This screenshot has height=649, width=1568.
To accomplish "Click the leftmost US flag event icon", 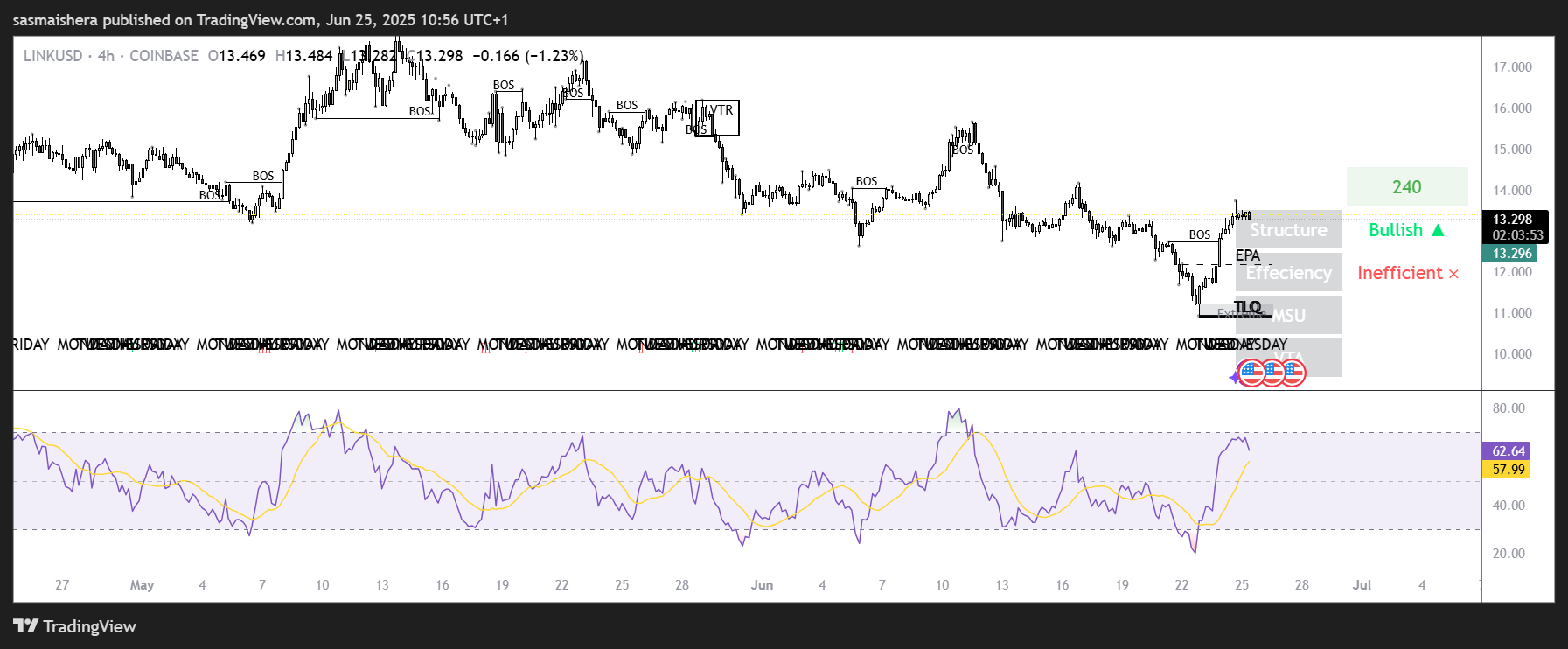I will (x=1252, y=373).
